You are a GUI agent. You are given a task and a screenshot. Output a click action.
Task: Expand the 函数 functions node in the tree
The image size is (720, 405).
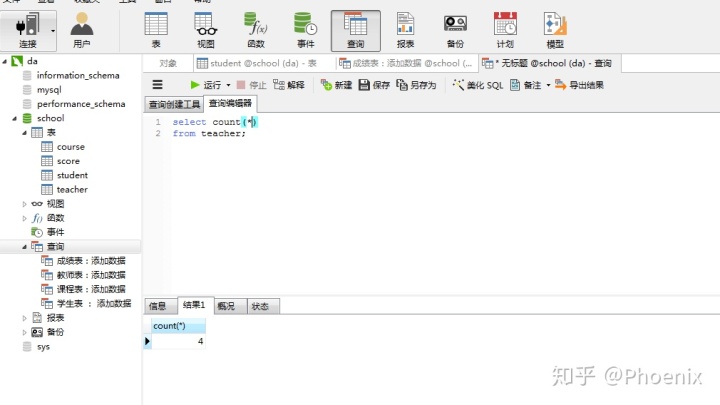click(24, 218)
